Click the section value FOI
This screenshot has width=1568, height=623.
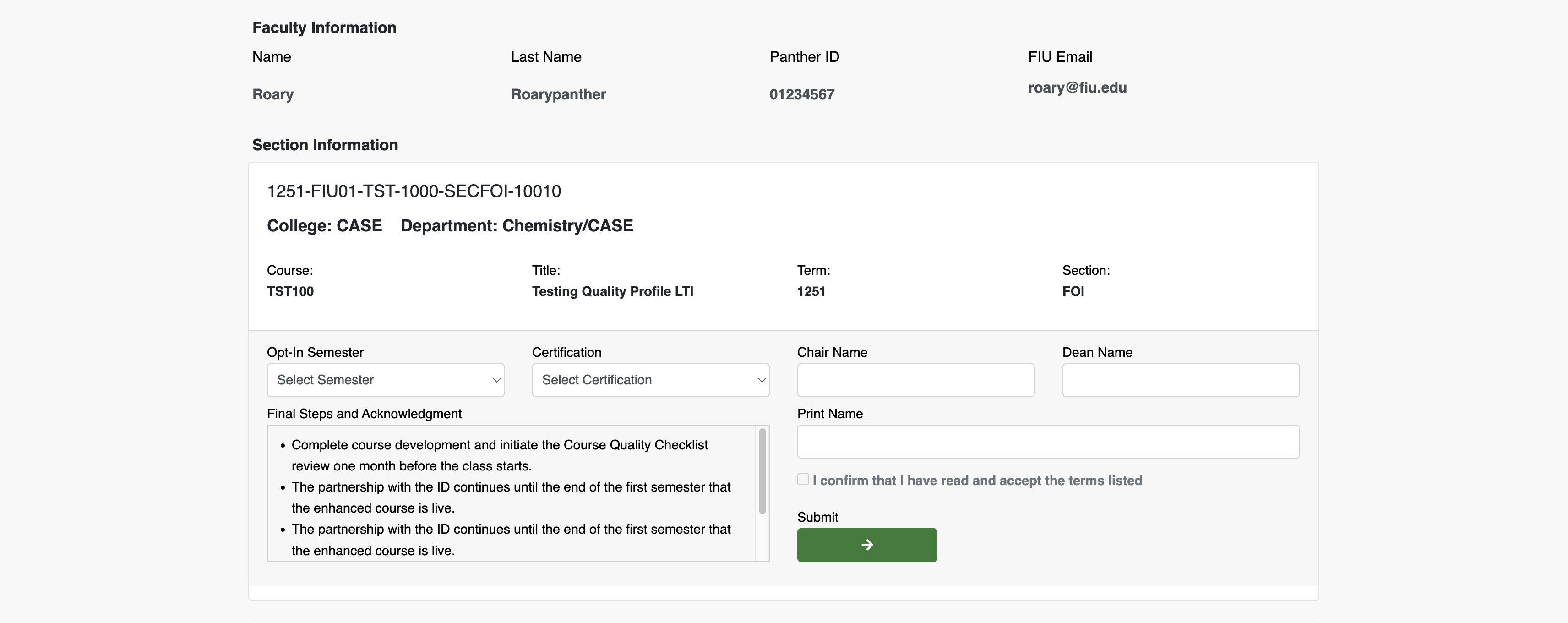tap(1073, 291)
